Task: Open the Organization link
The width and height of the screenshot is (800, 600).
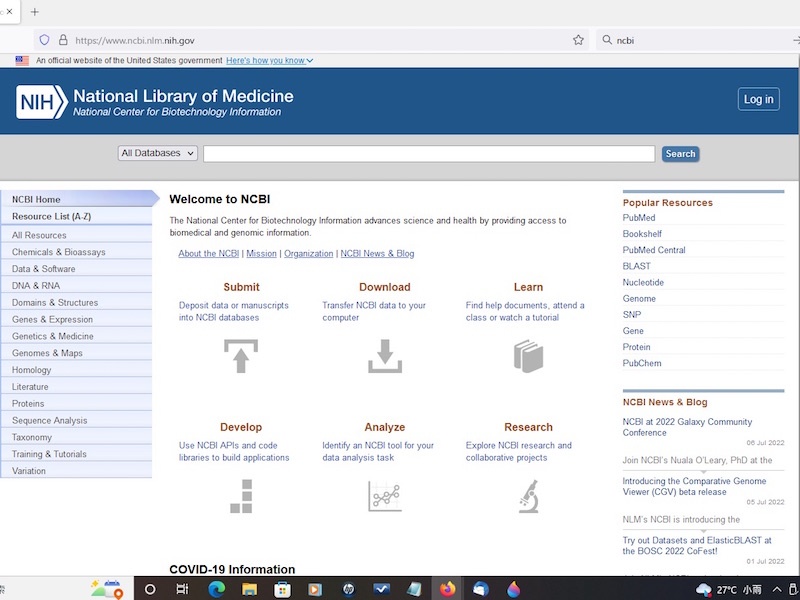Action: [309, 254]
